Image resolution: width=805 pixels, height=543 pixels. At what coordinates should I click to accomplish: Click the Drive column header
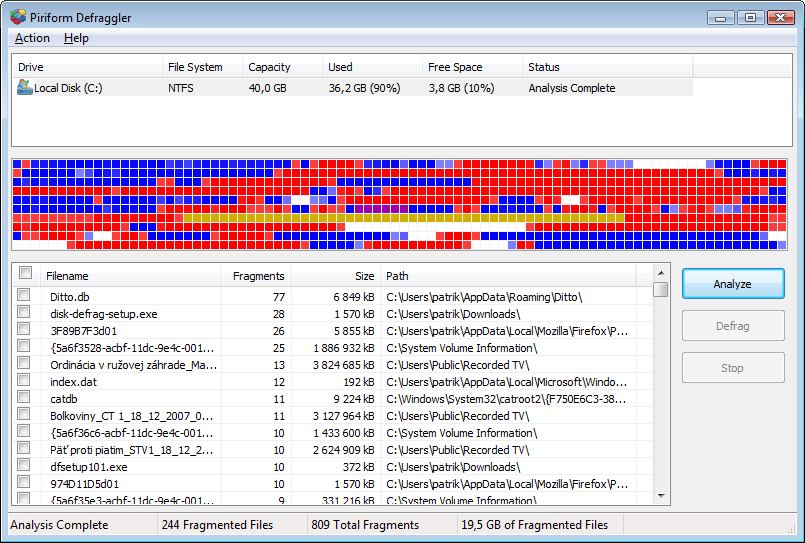click(87, 67)
